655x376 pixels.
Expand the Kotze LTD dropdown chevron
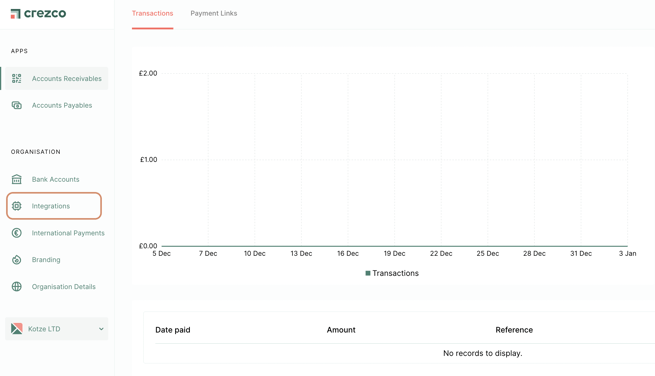(101, 329)
